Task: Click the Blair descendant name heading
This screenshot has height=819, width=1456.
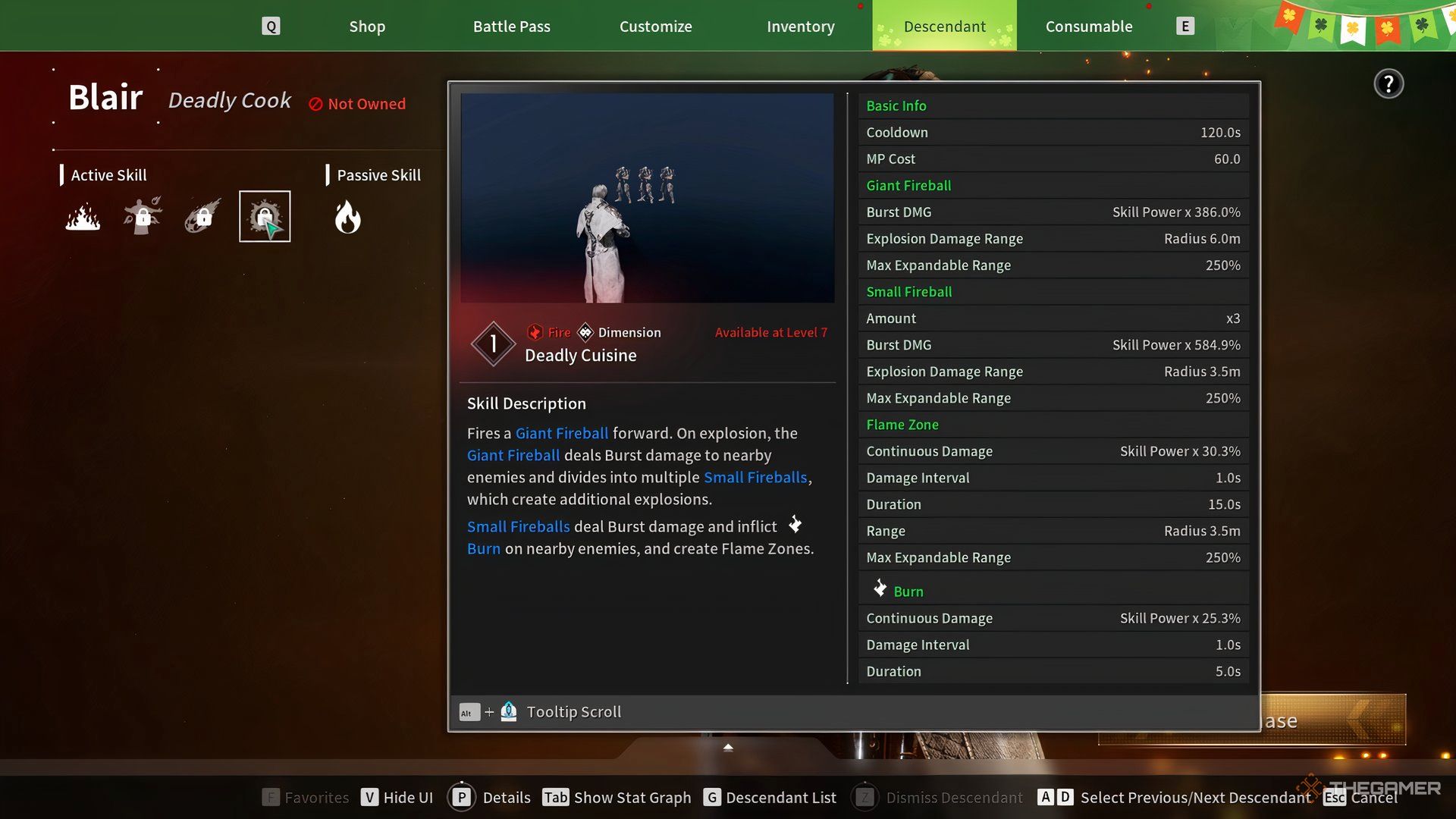Action: coord(105,97)
